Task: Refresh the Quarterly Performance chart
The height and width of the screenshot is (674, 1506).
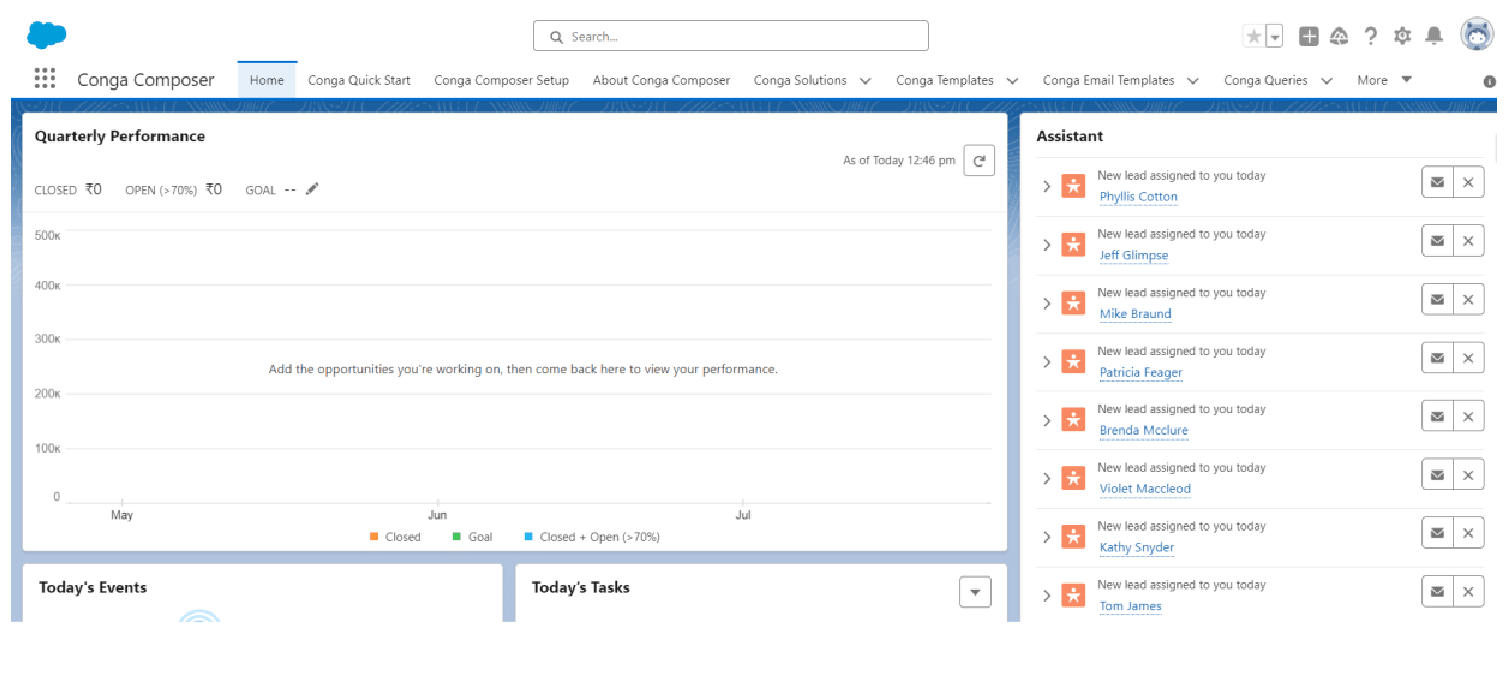Action: [x=978, y=160]
